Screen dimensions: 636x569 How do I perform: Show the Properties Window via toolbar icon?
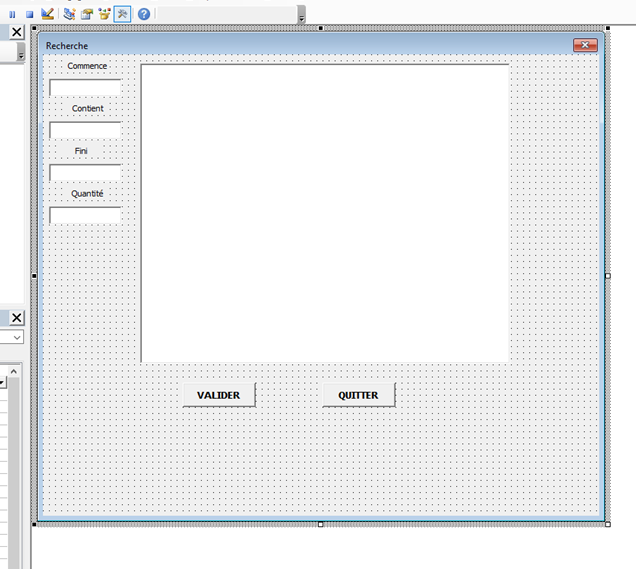pyautogui.click(x=87, y=14)
